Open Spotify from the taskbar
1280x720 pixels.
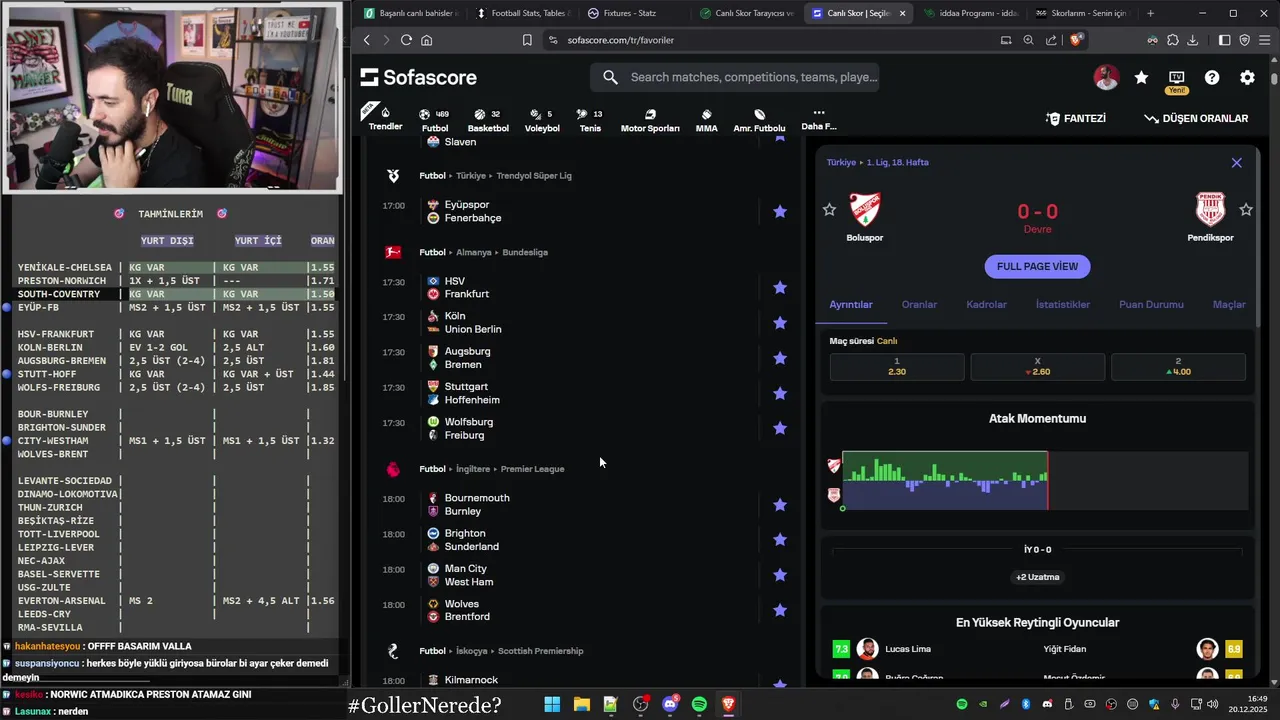tap(699, 704)
